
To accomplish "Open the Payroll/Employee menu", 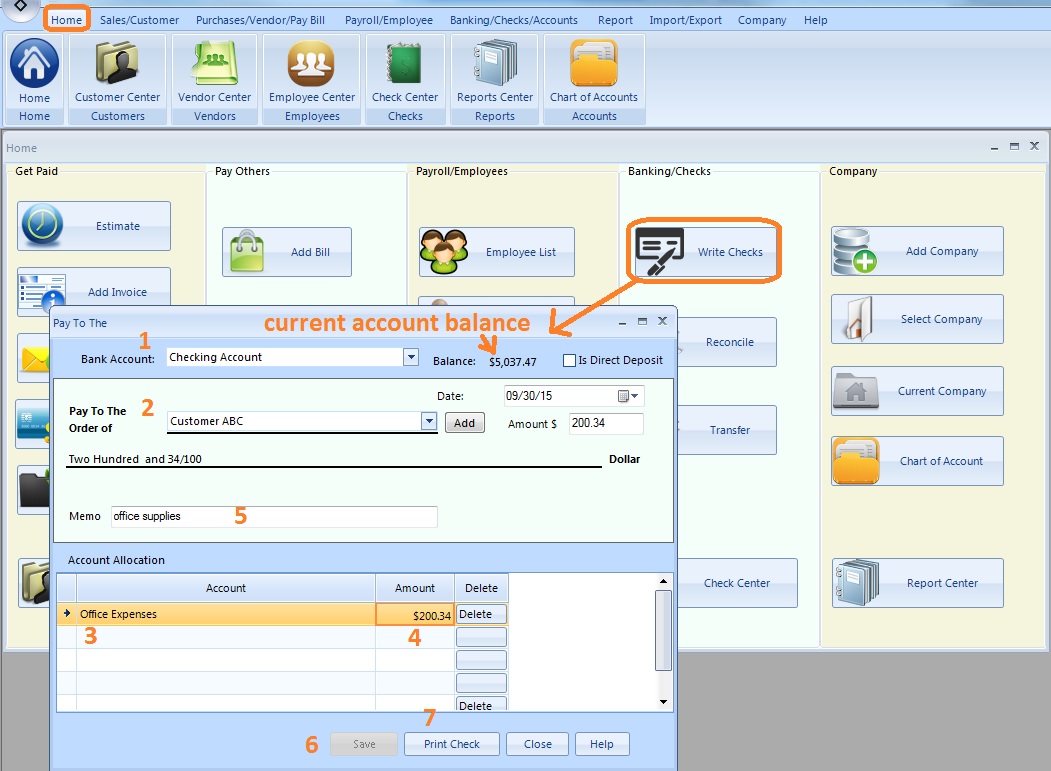I will pos(388,20).
